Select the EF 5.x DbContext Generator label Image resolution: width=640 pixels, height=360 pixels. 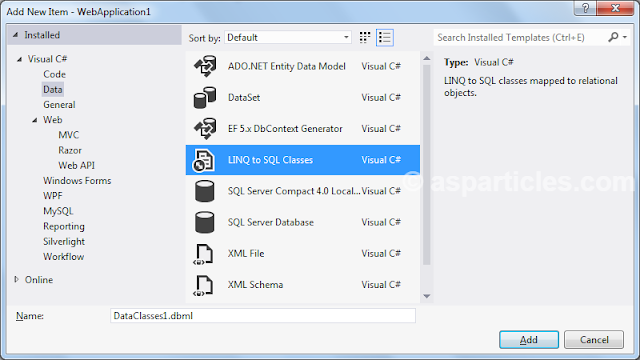[x=285, y=129]
